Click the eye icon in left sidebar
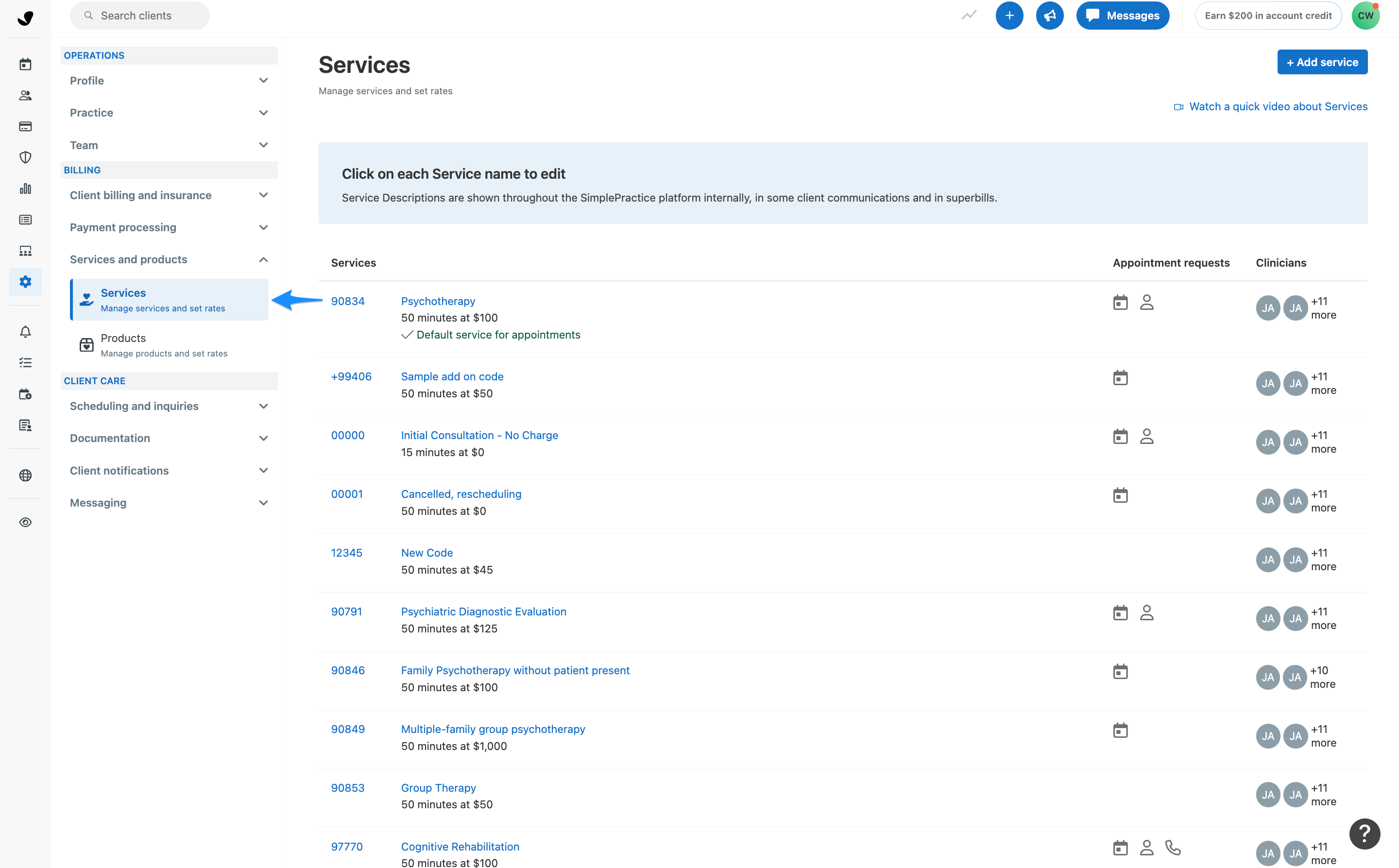This screenshot has height=868, width=1399. 25,523
